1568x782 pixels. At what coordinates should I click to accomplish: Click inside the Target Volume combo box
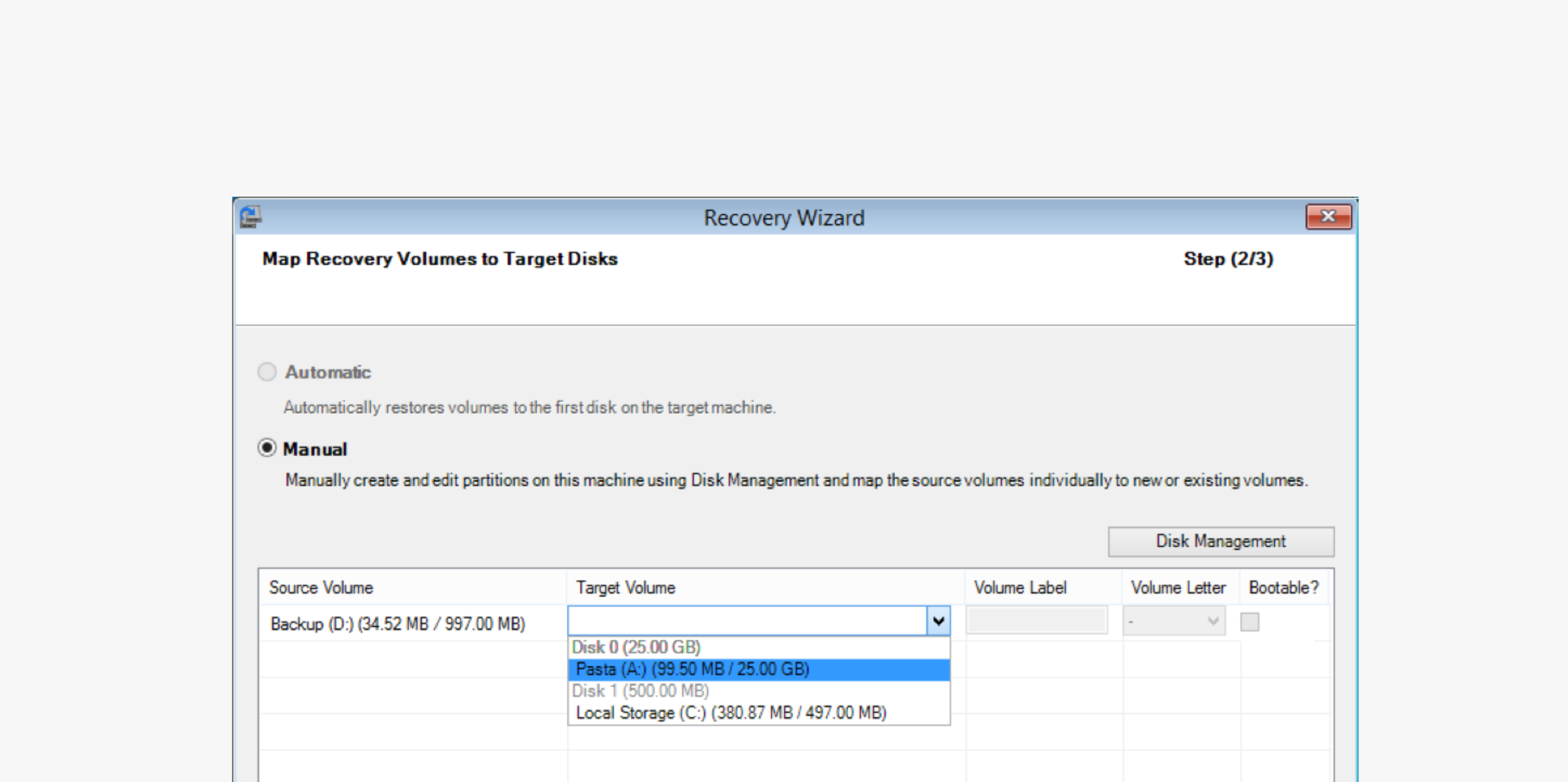click(746, 621)
